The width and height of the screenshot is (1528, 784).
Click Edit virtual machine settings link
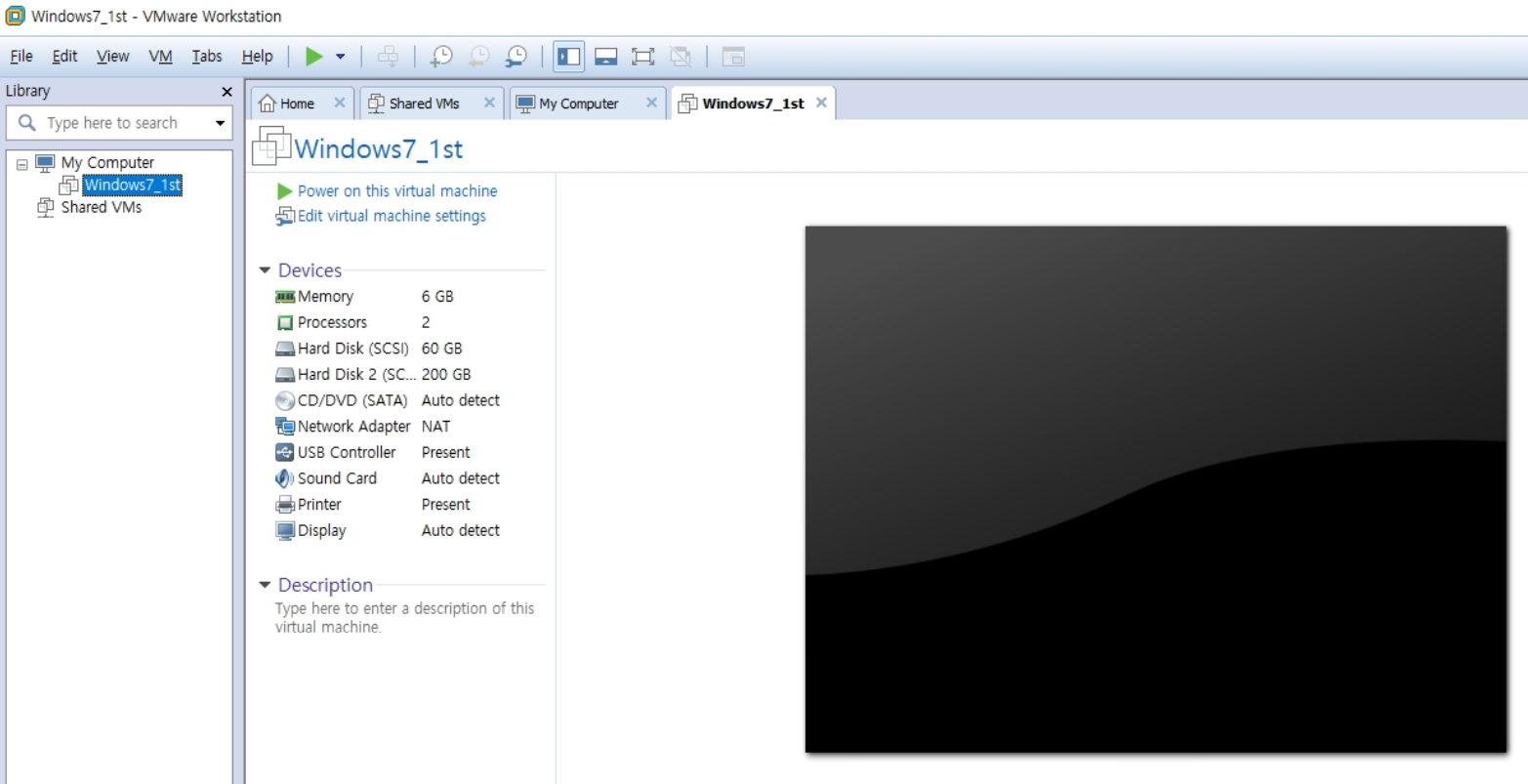[392, 216]
